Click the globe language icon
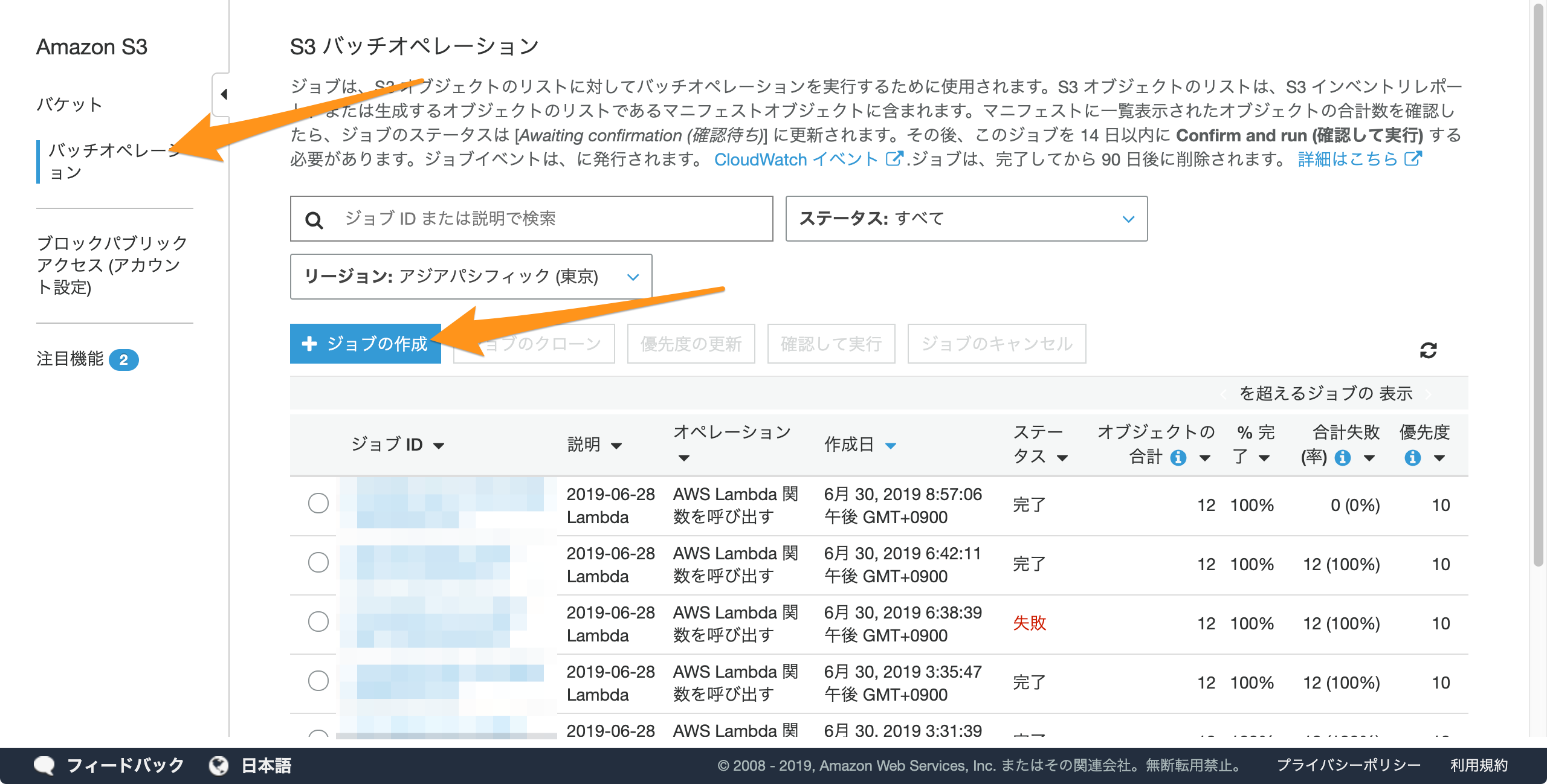1547x784 pixels. (x=219, y=766)
